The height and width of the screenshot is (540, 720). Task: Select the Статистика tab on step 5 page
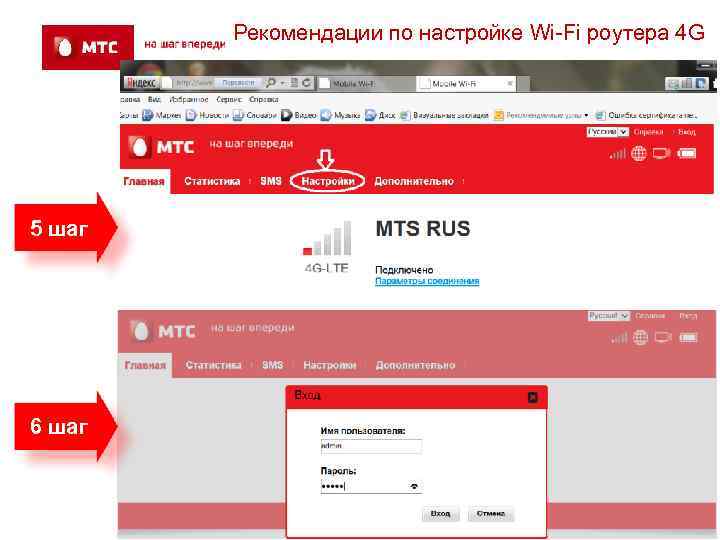point(212,181)
